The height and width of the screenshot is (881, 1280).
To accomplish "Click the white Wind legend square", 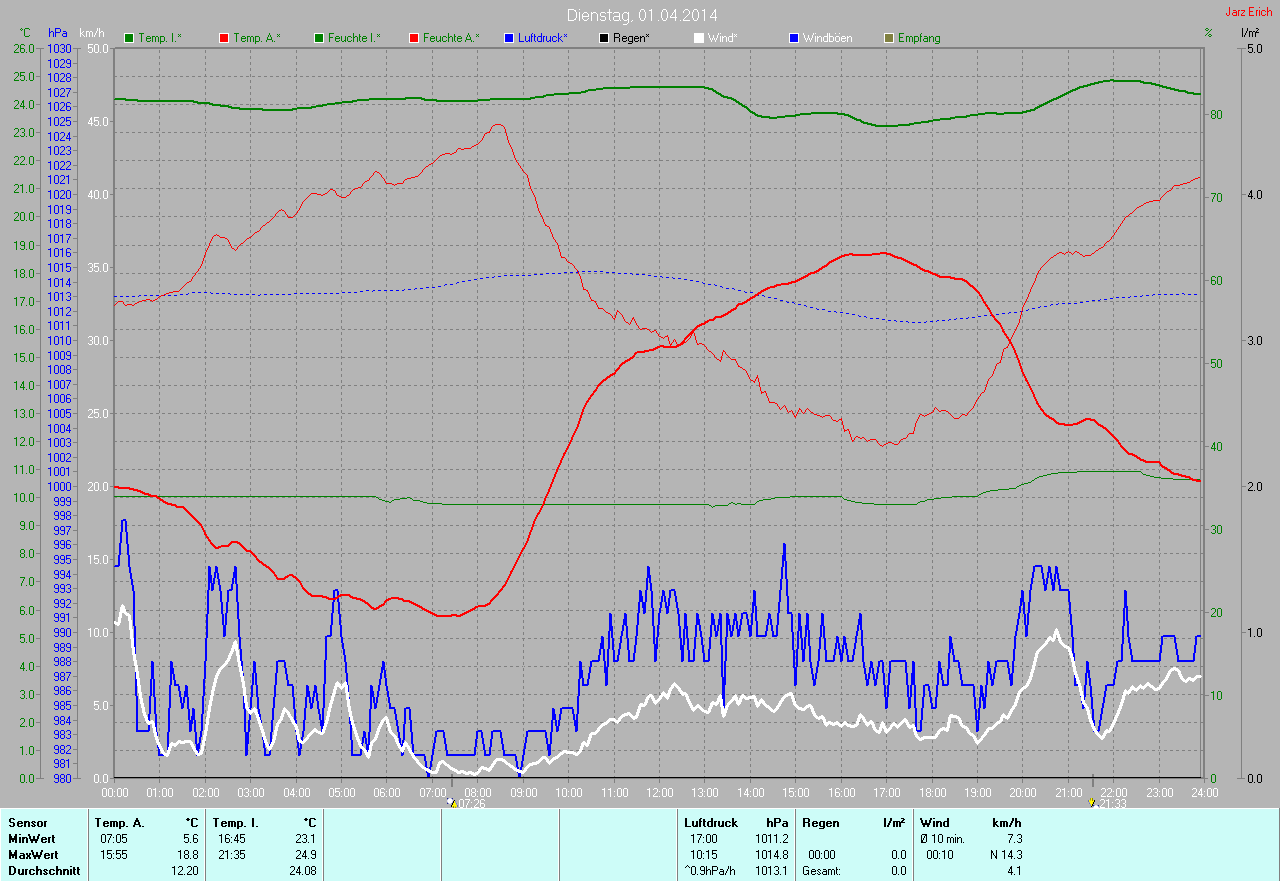I will [699, 38].
